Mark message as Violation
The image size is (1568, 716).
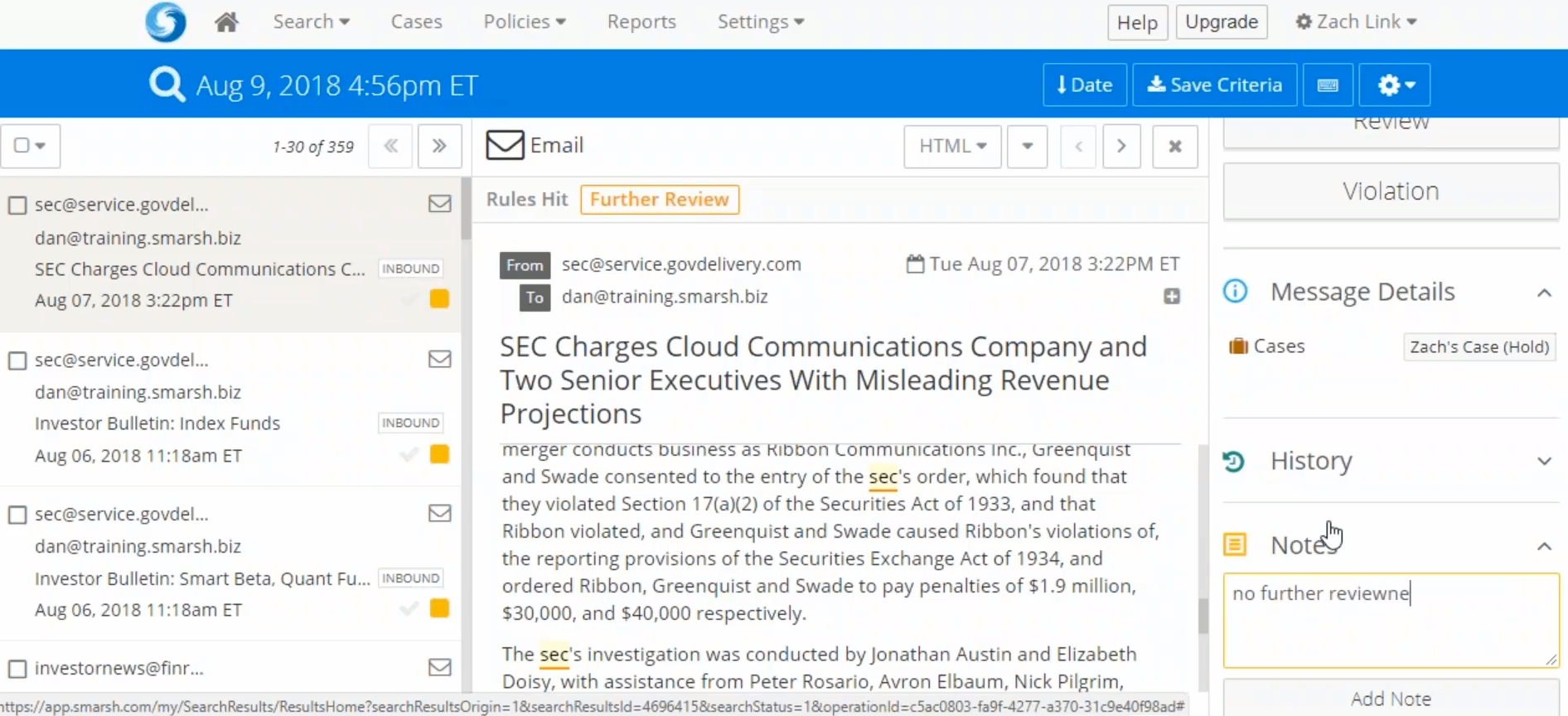[x=1391, y=191]
